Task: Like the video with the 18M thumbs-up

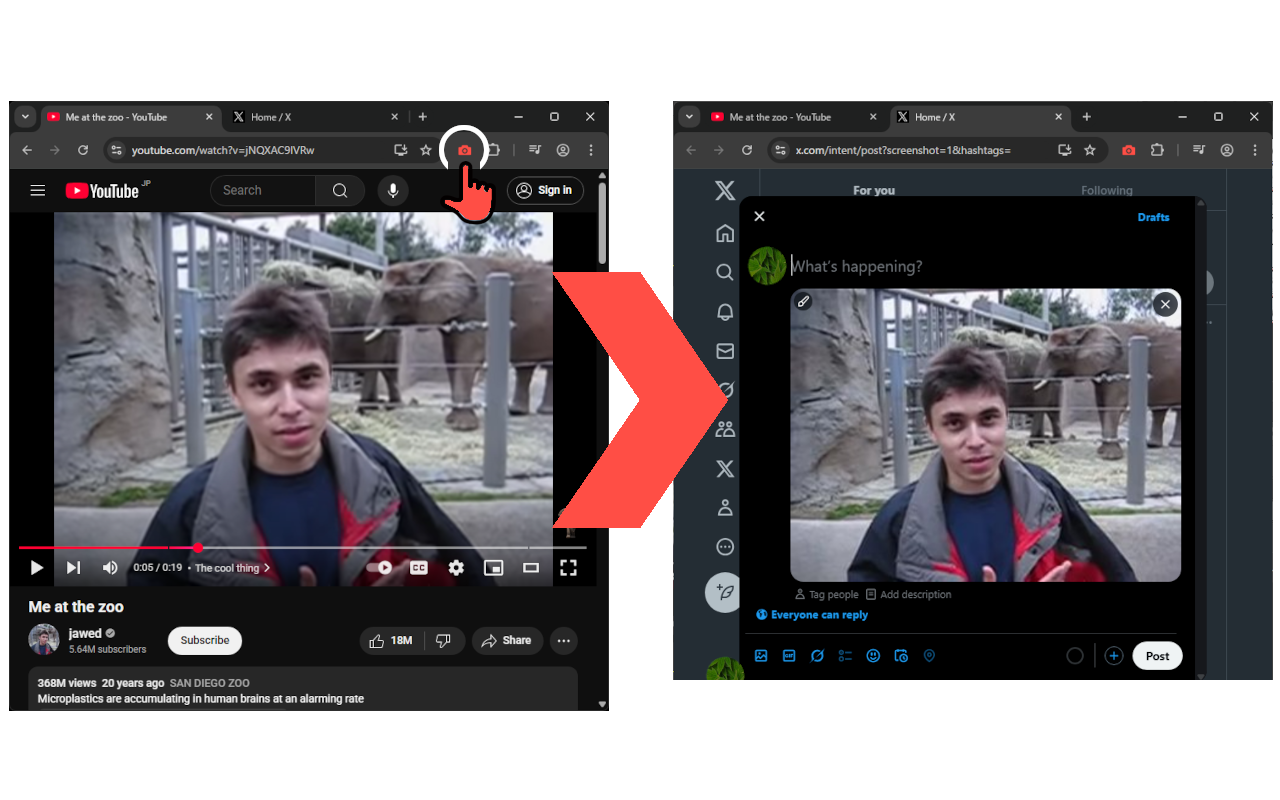Action: click(392, 640)
